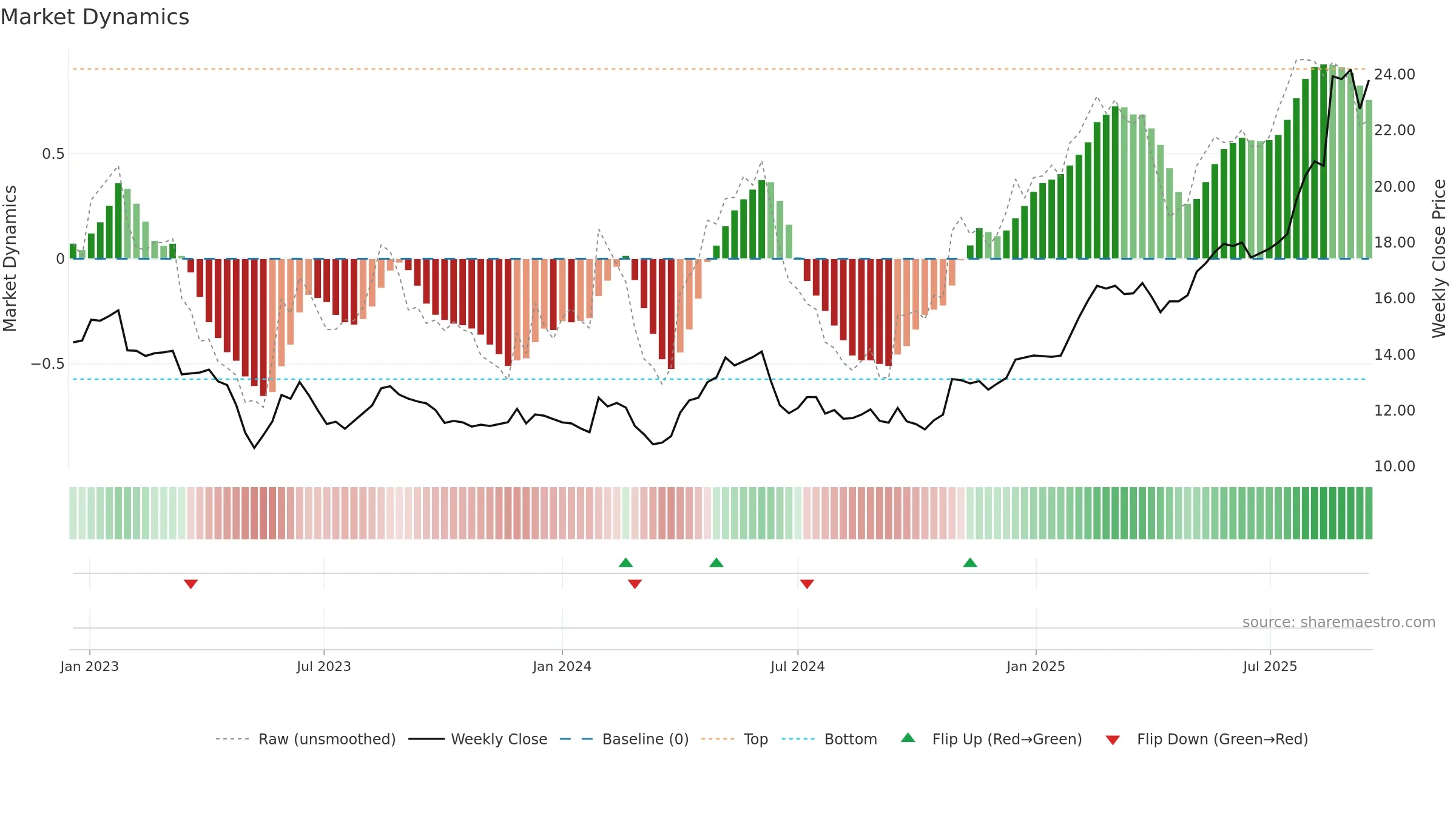Click the Jul 2024 axis label
This screenshot has height=819, width=1456.
[798, 666]
